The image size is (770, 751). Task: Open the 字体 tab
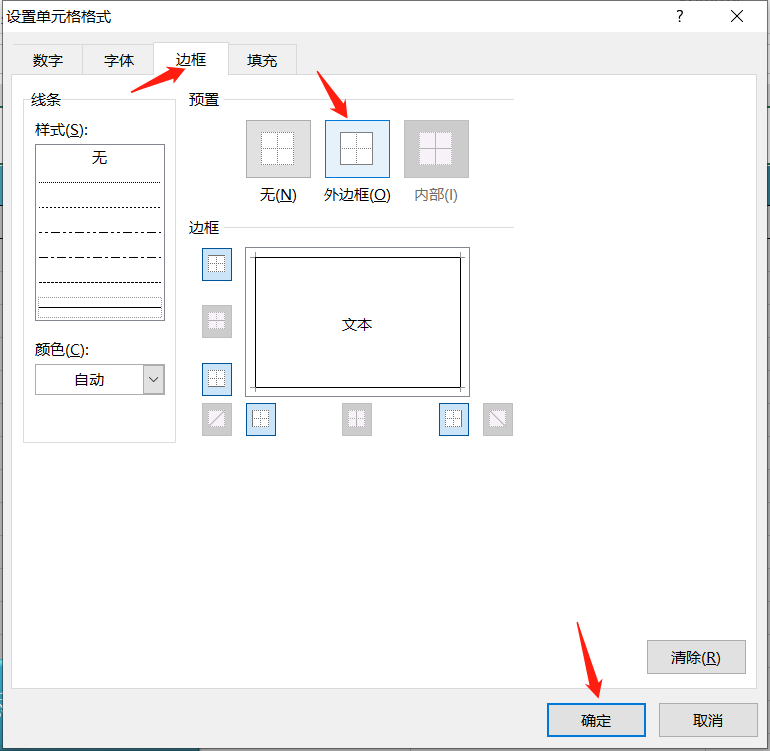pyautogui.click(x=118, y=60)
